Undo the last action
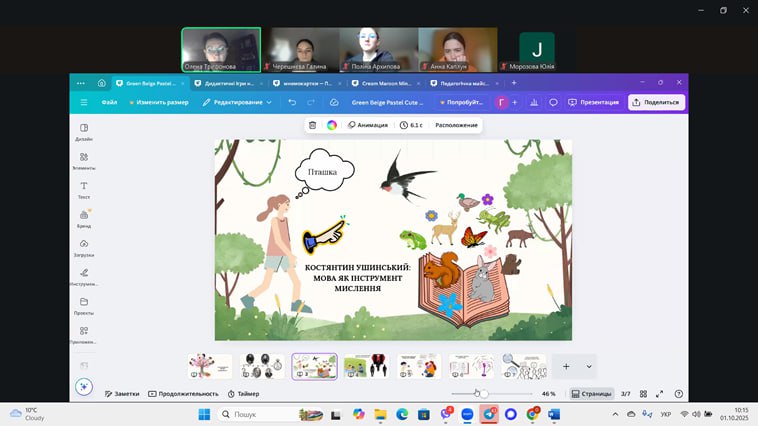 point(292,103)
